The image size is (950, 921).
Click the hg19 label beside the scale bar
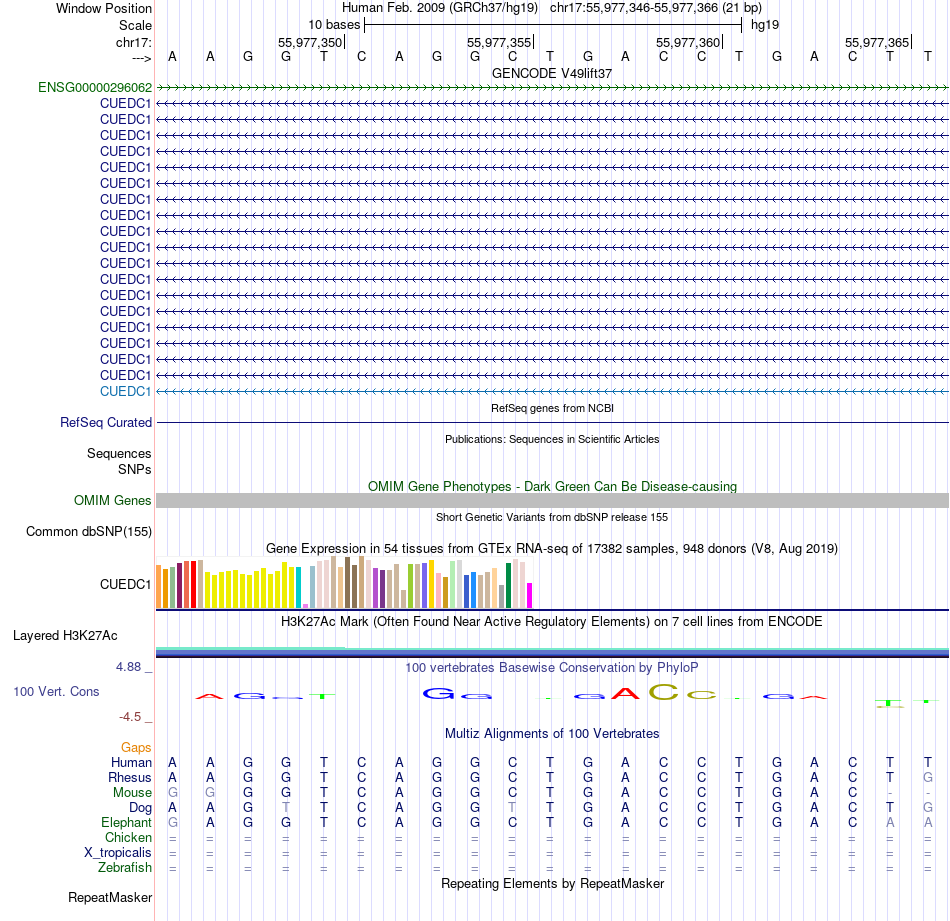coord(765,25)
